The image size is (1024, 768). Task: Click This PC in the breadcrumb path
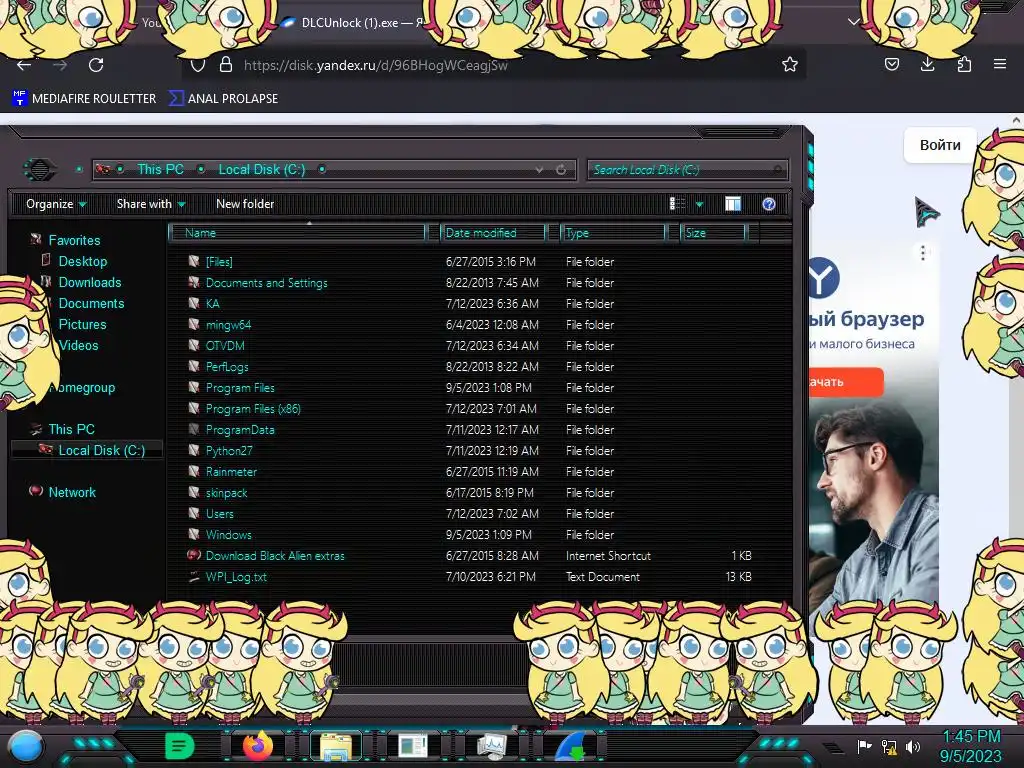click(160, 169)
